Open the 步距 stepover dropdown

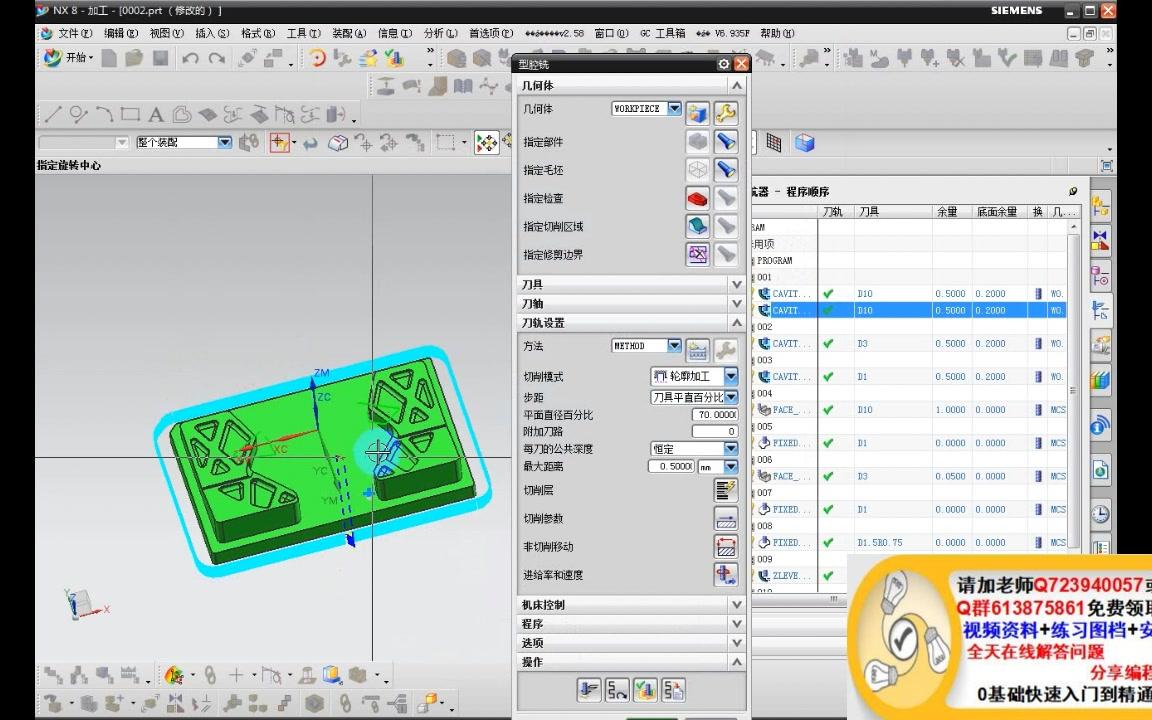pyautogui.click(x=730, y=397)
